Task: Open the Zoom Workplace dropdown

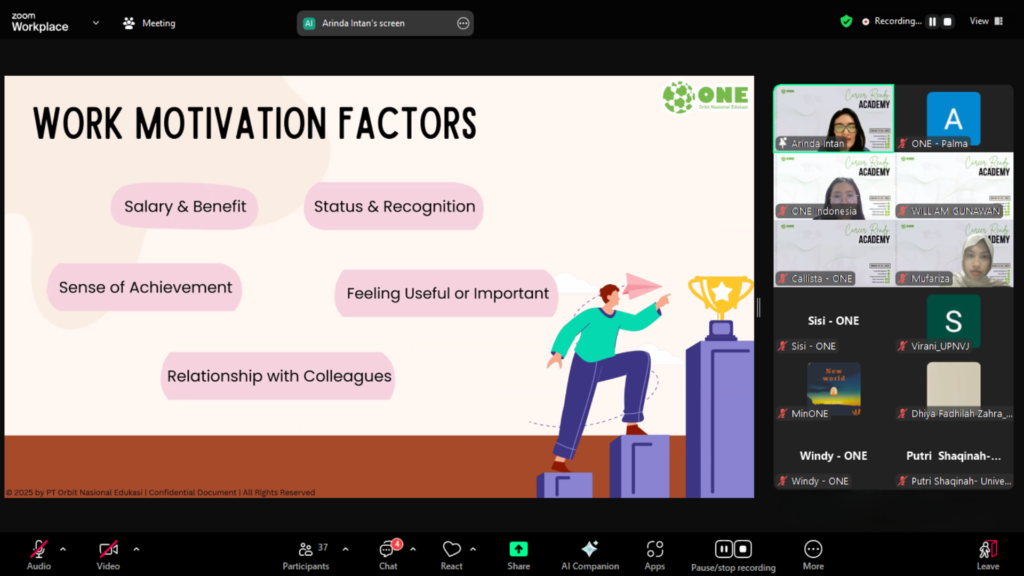Action: click(96, 23)
